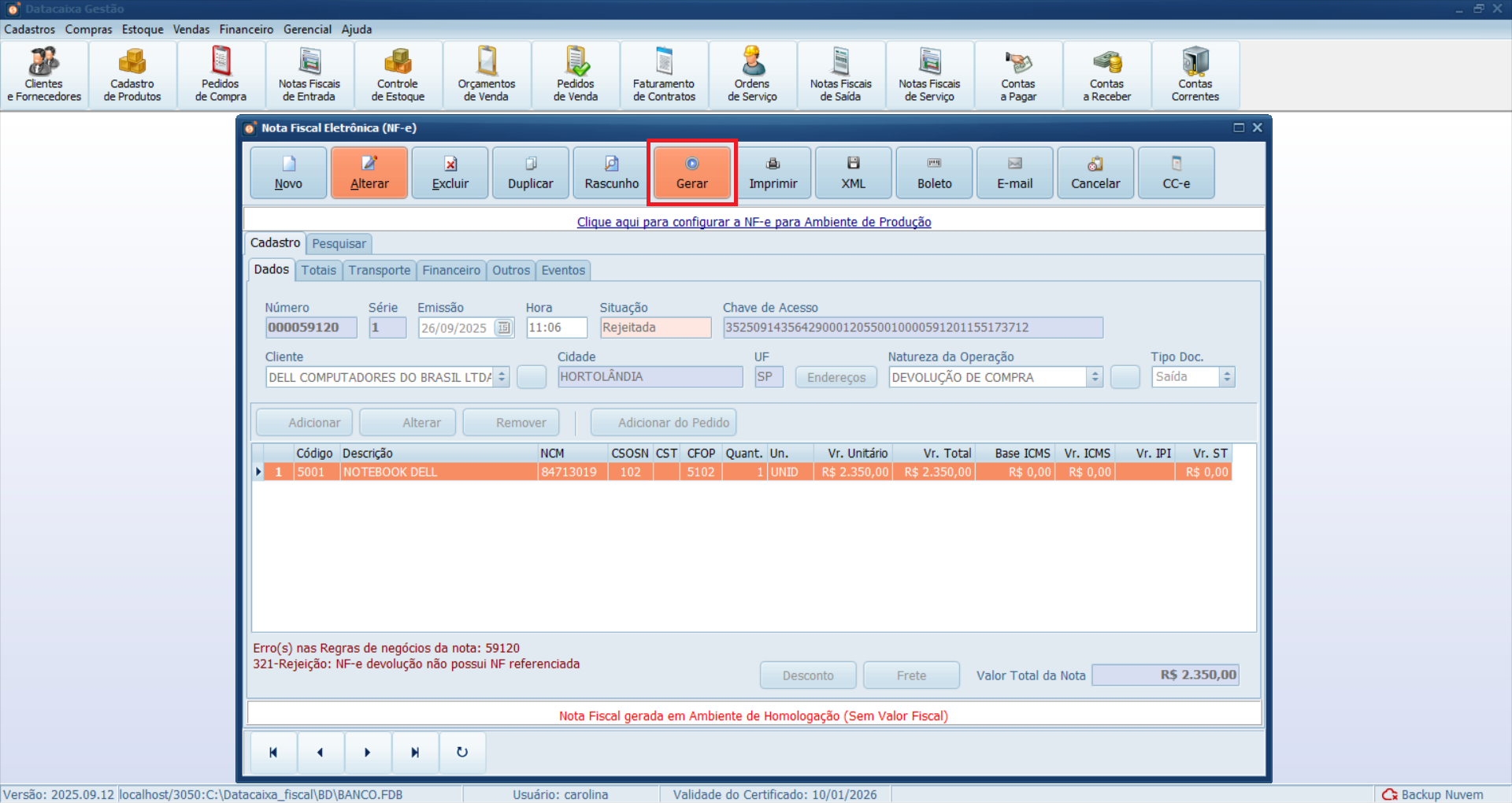Send the invoice using E-mail button
This screenshot has height=803, width=1512.
[x=1014, y=173]
